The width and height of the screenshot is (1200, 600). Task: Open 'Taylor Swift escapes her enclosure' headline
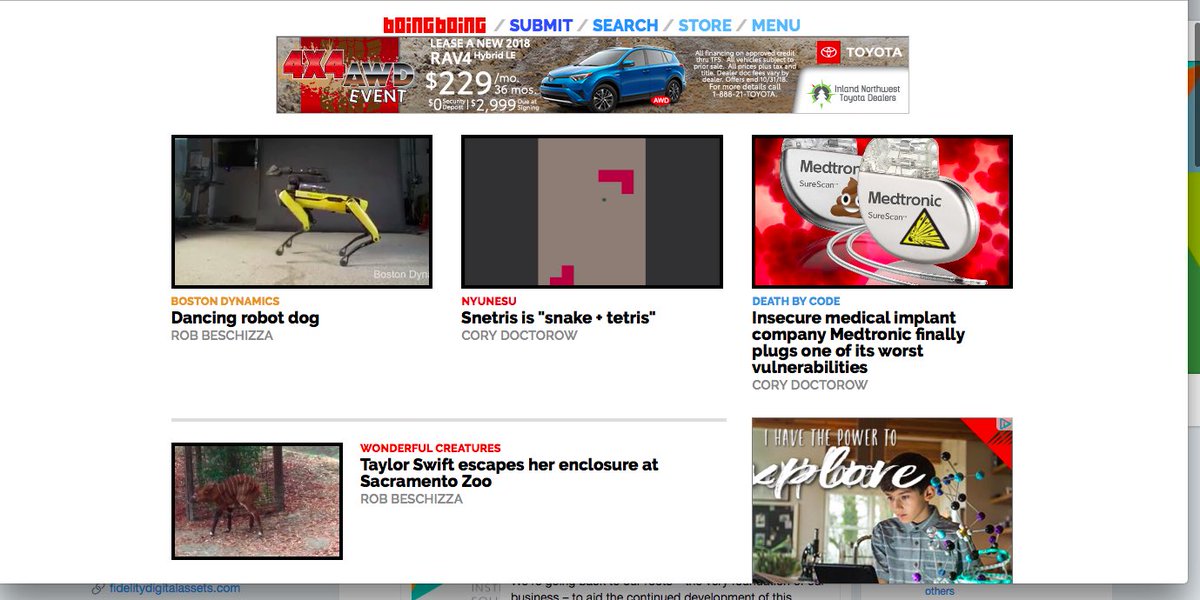tap(509, 473)
